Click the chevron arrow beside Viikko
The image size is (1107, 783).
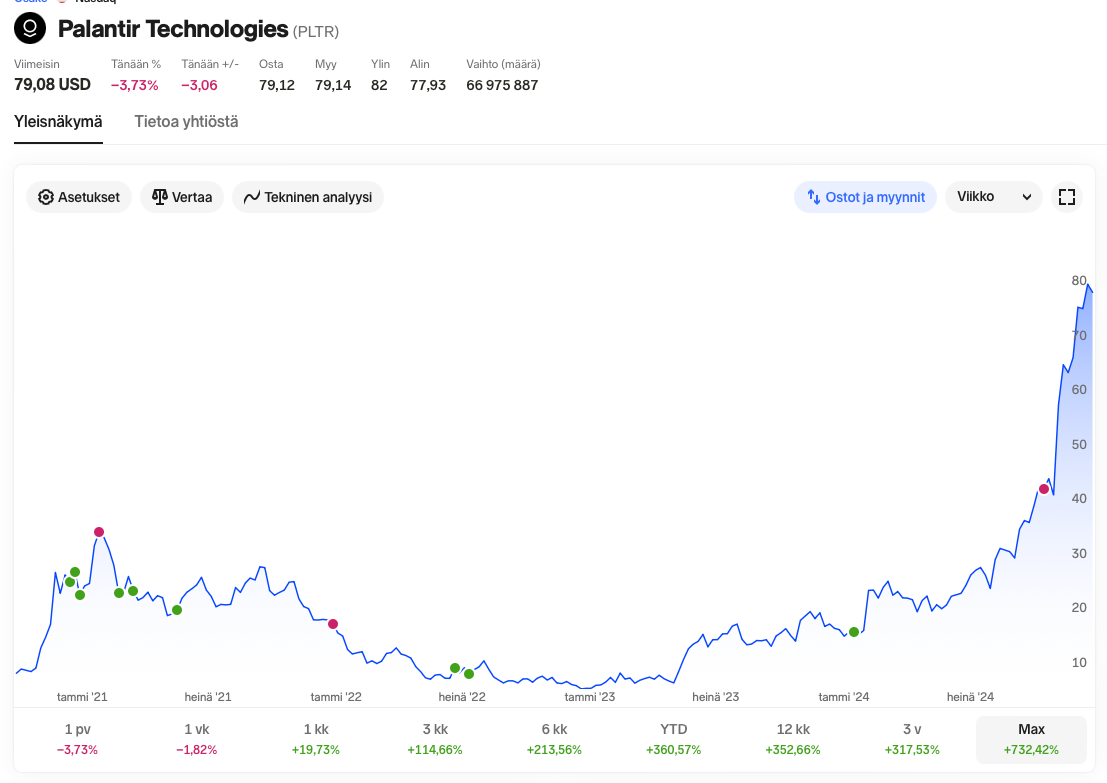pyautogui.click(x=1027, y=198)
